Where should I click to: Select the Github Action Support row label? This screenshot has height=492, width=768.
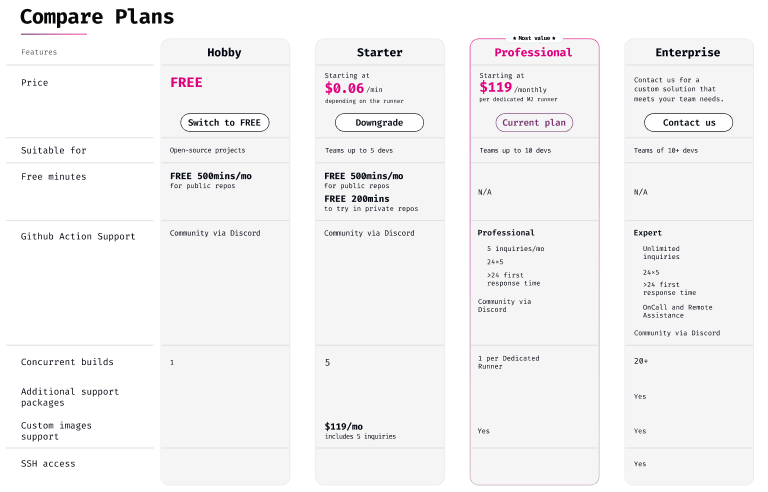78,236
